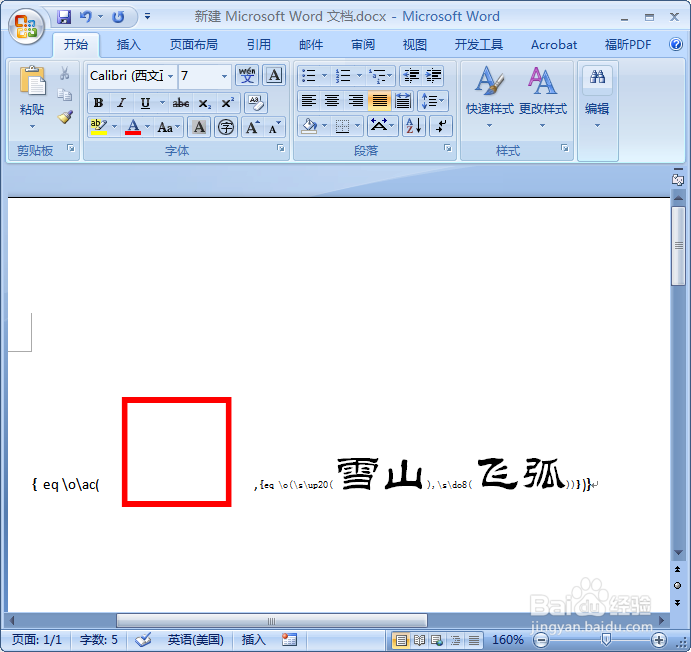Click 字数: 5 word count
Screen dimensions: 691x652
[99, 639]
